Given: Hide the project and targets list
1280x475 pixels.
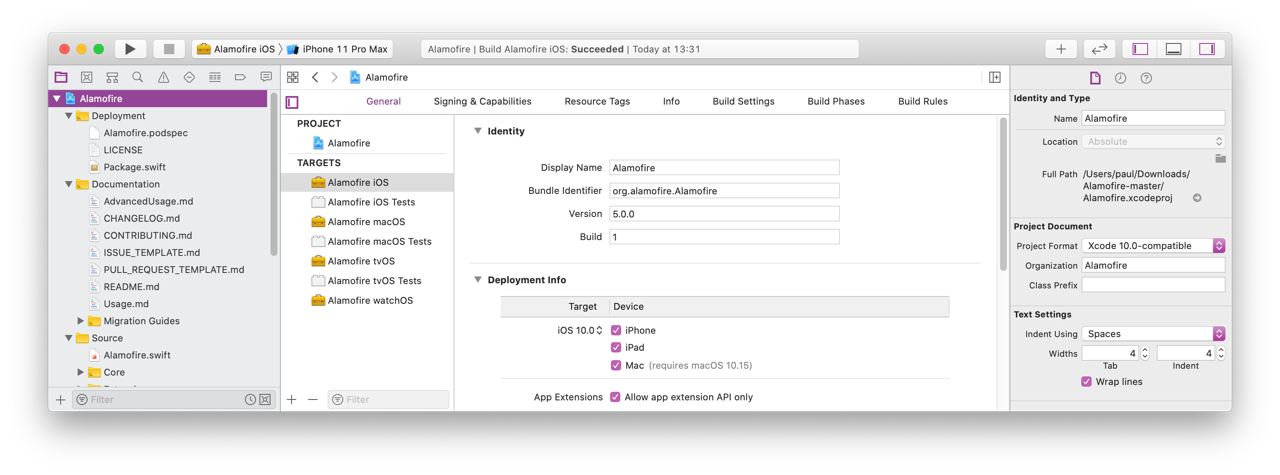Looking at the screenshot, I should click(292, 102).
